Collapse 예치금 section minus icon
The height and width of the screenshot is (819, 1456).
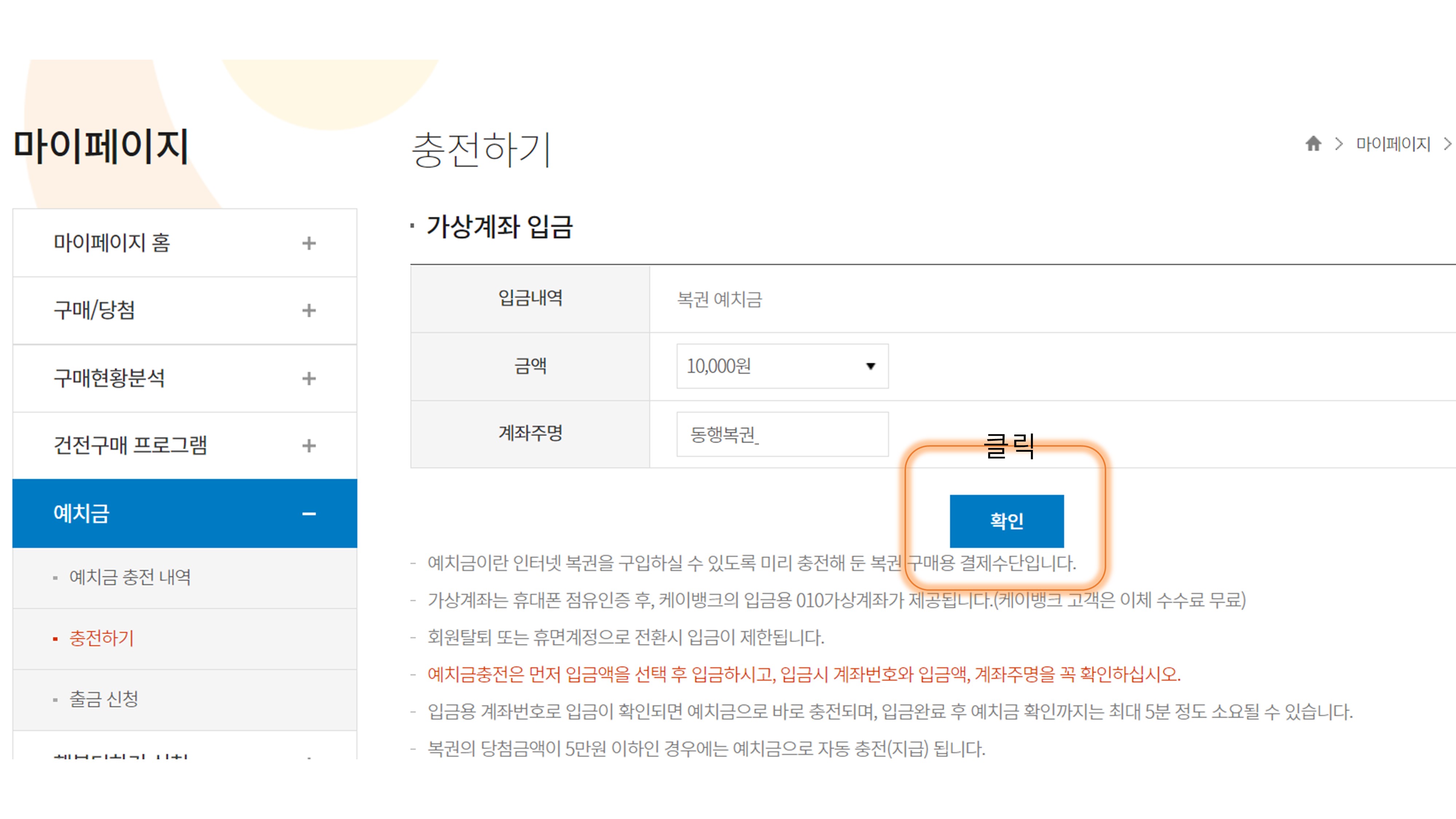point(309,513)
